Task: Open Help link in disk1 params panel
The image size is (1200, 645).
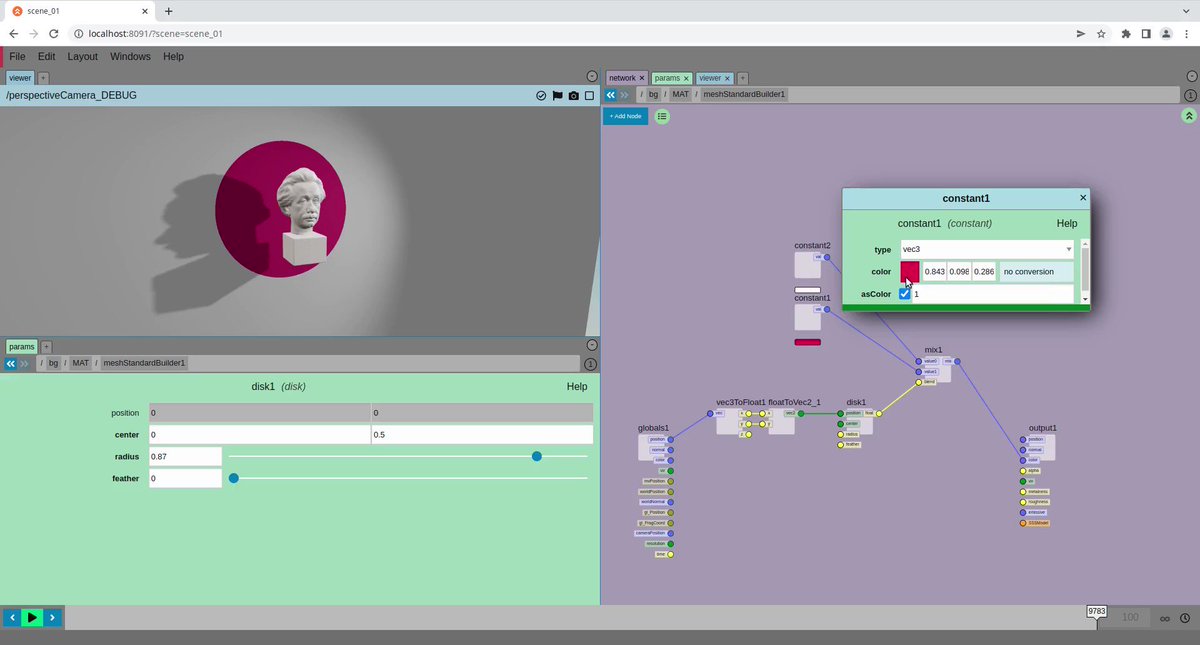Action: pos(577,386)
